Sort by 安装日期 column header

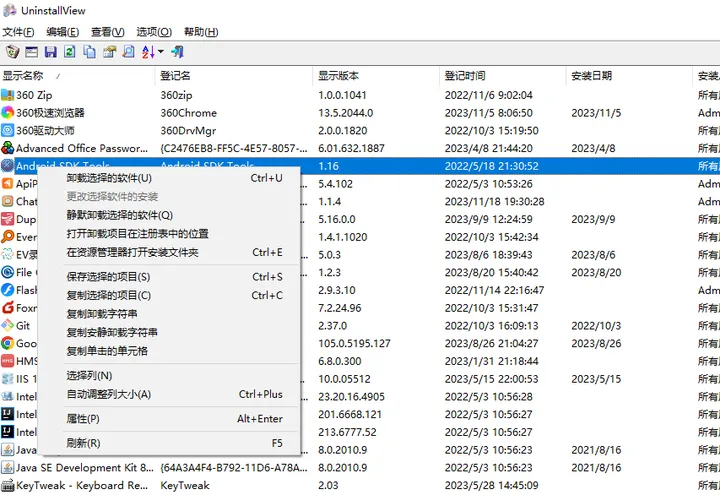pos(630,76)
